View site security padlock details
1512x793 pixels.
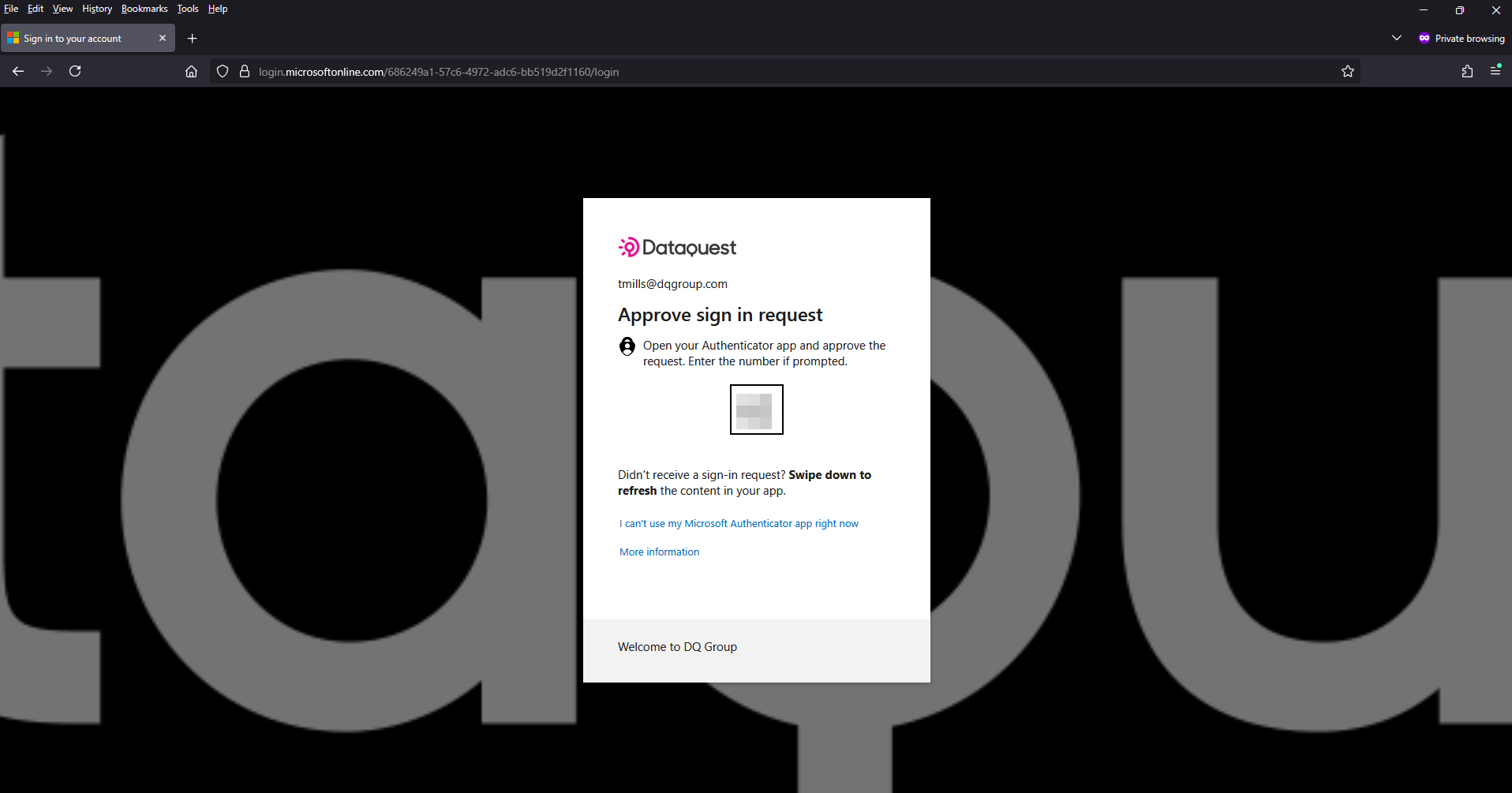245,71
